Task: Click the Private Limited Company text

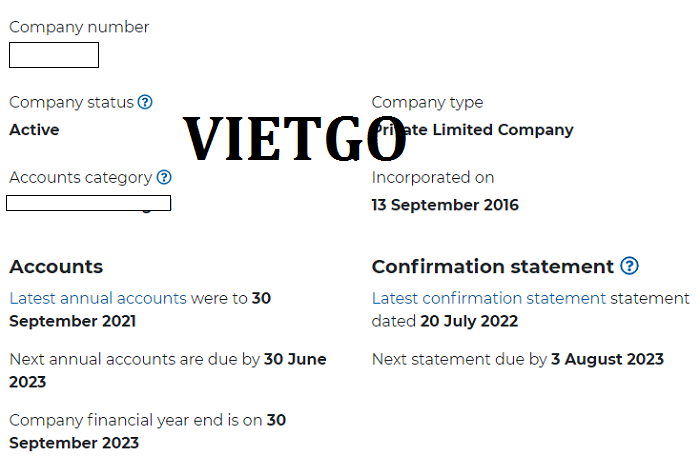Action: pos(473,130)
